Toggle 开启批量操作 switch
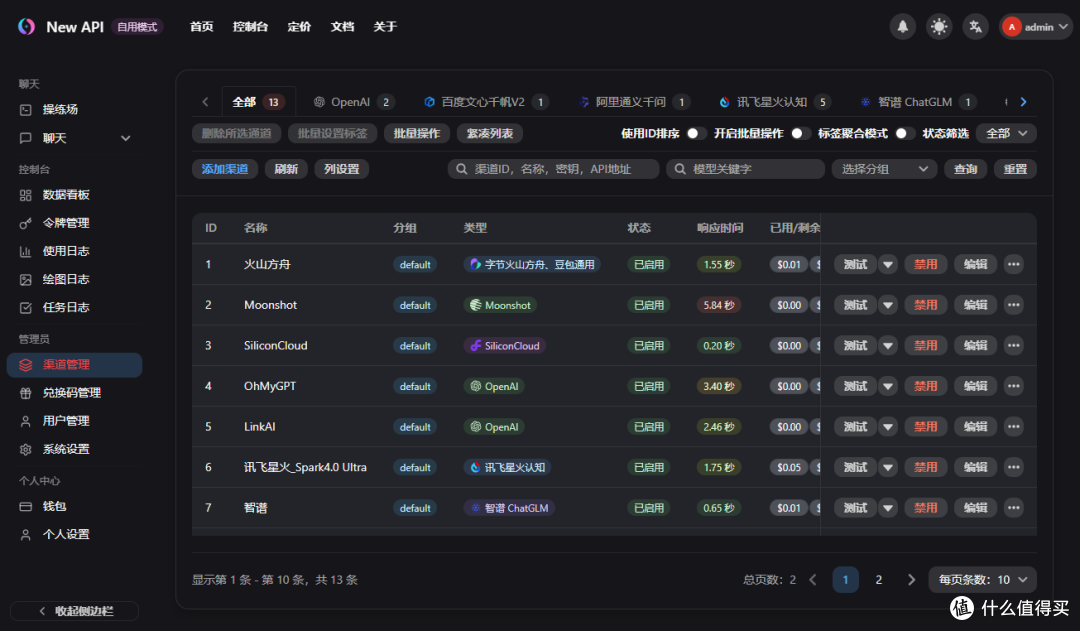 [800, 134]
